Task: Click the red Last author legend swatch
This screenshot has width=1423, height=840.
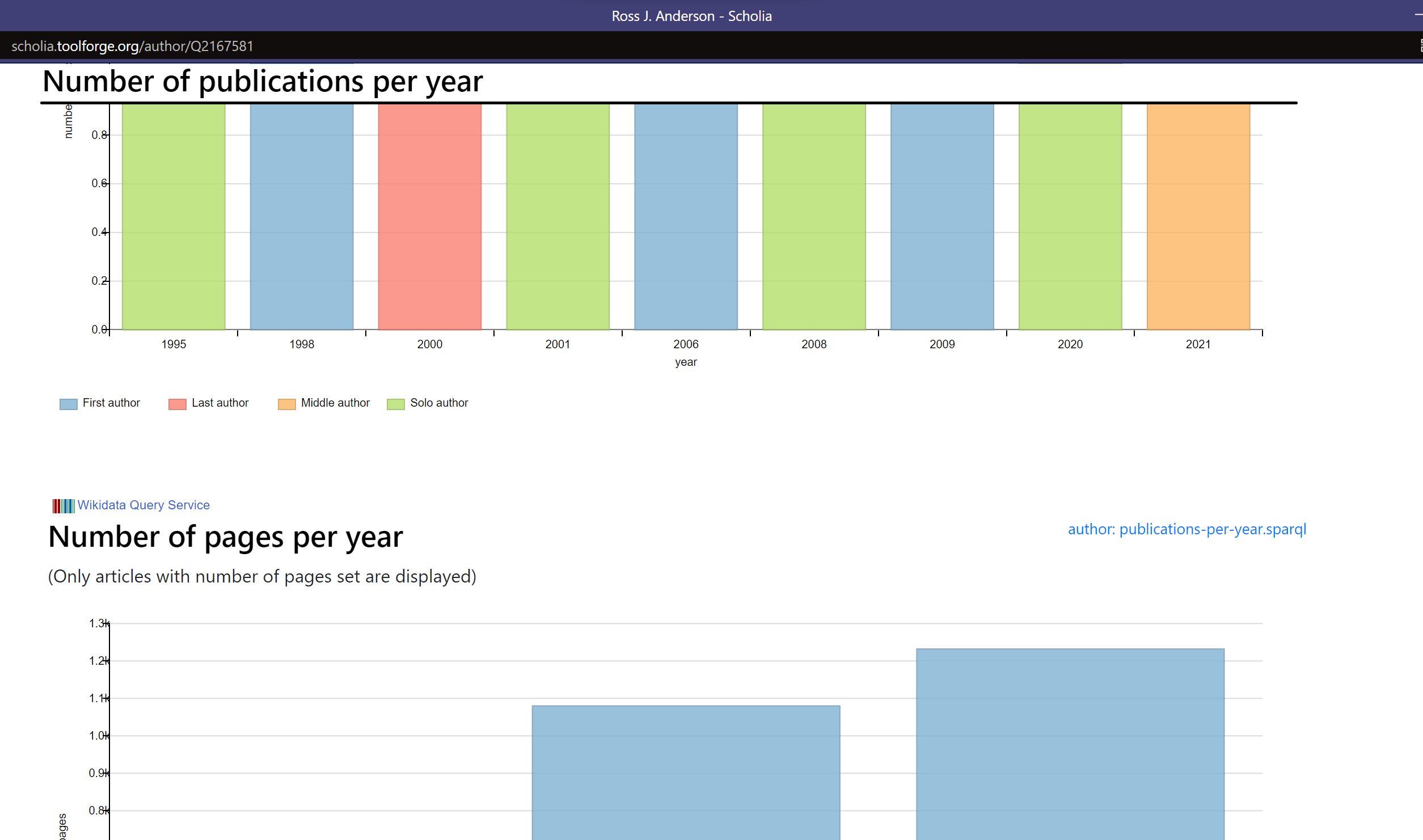Action: (x=177, y=404)
